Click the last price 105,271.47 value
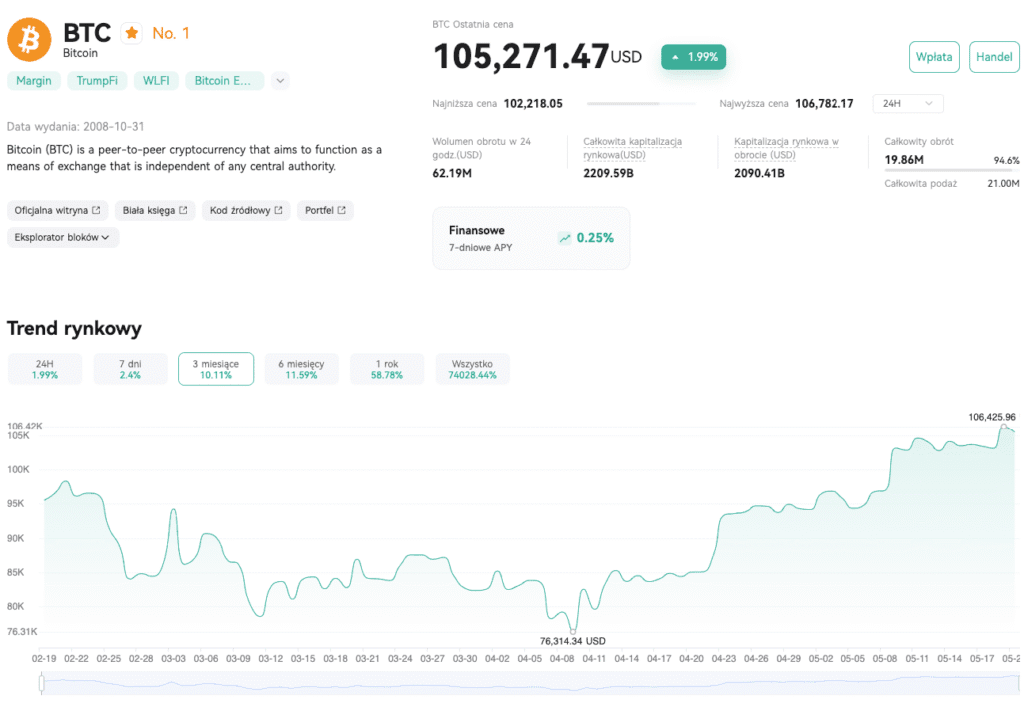1024x711 pixels. tap(521, 57)
